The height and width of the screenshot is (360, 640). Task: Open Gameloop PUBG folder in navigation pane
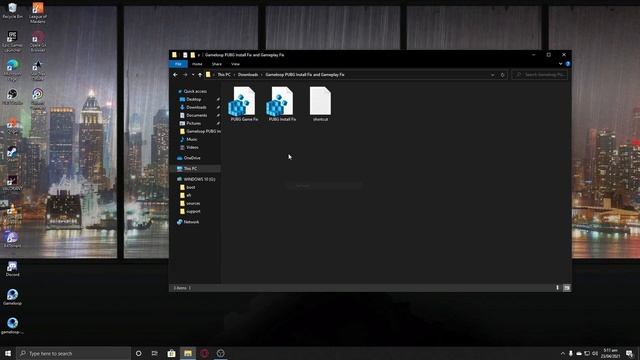[200, 131]
